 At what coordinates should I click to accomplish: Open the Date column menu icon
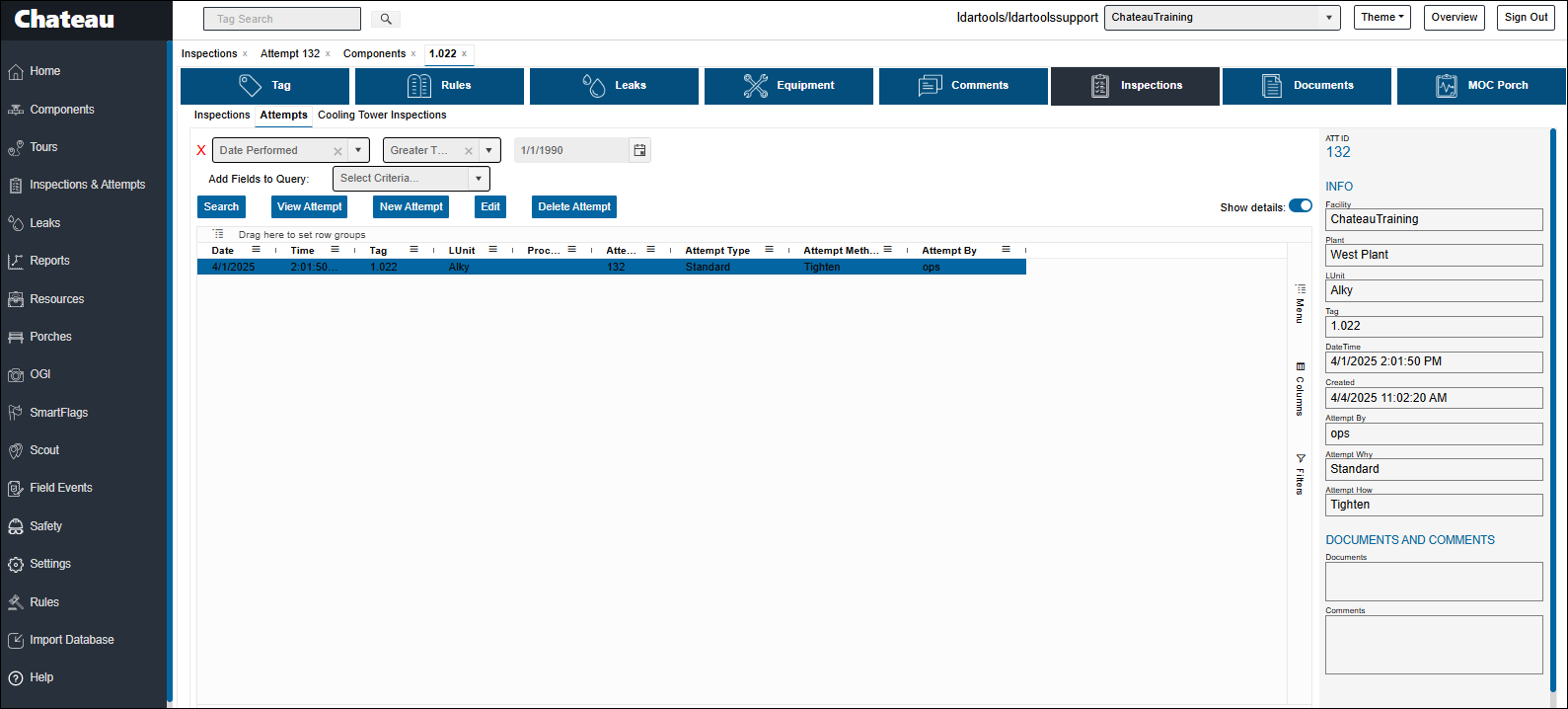(257, 250)
